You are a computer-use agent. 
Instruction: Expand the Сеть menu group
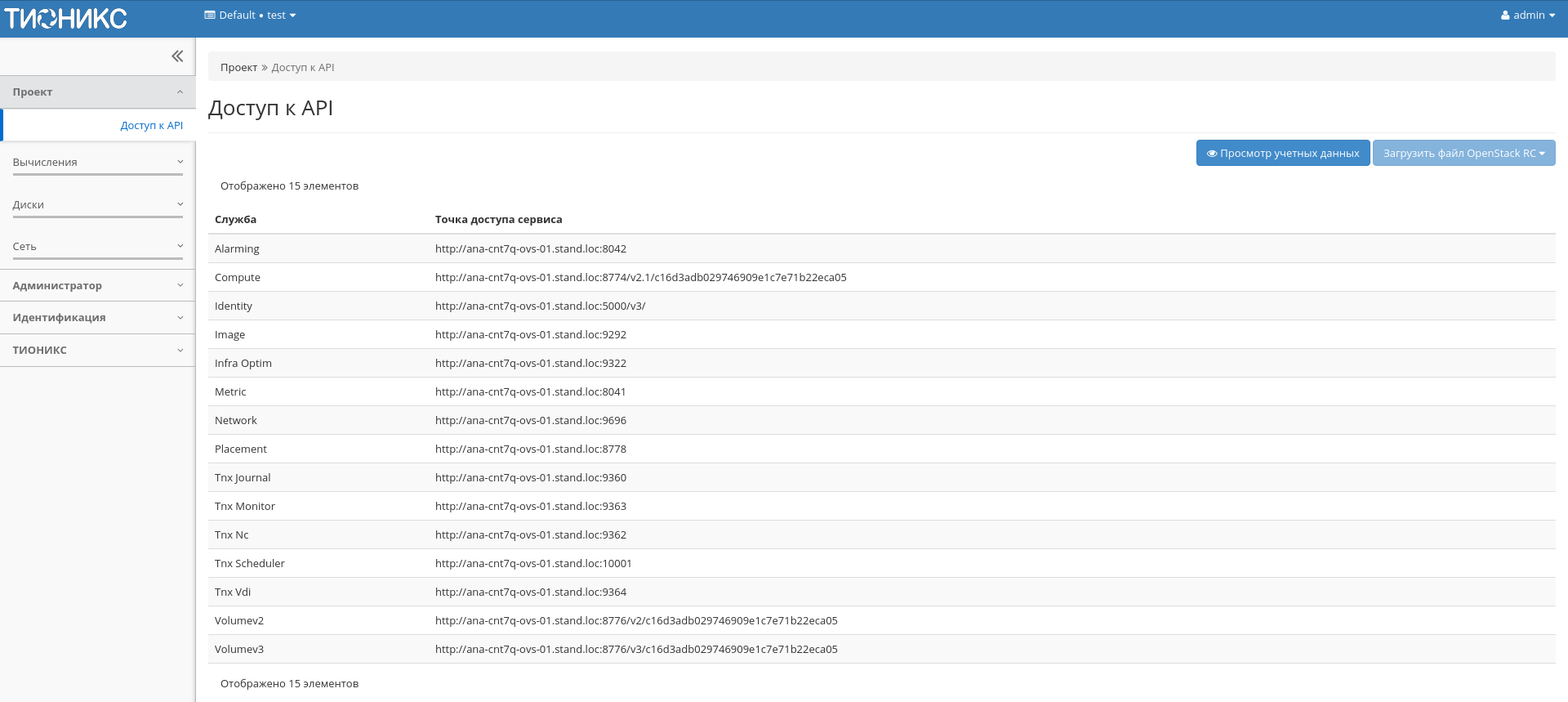[x=97, y=247]
